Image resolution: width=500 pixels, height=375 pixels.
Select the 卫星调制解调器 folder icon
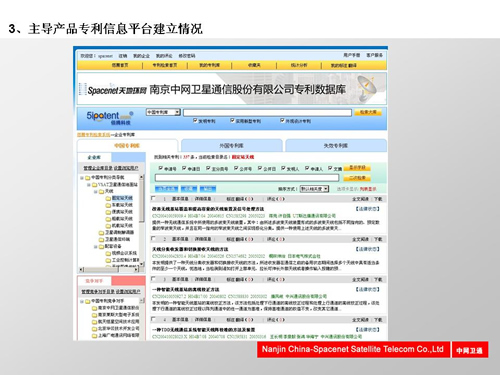click(x=101, y=232)
